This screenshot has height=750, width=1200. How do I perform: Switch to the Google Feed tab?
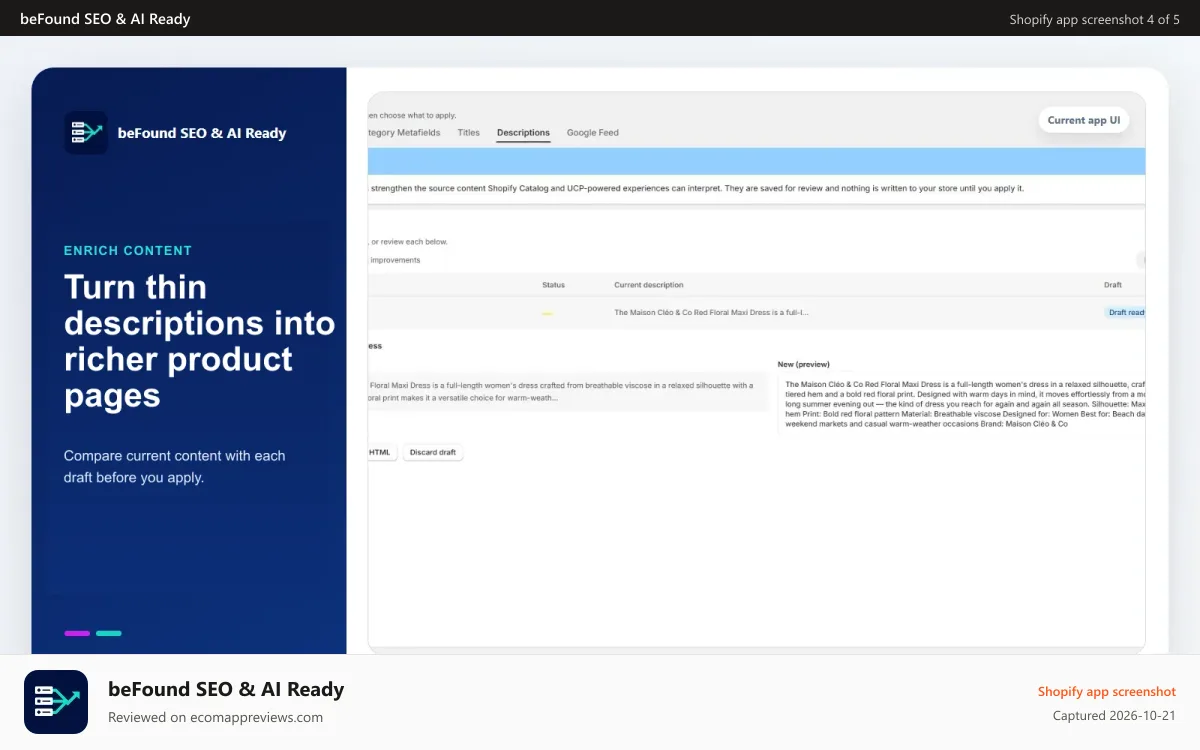point(593,132)
